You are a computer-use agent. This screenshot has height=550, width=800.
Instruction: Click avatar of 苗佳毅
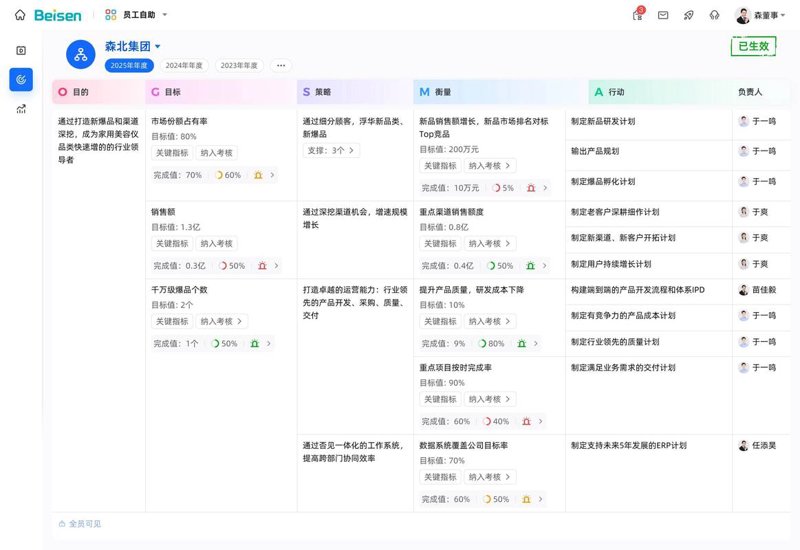click(x=744, y=290)
